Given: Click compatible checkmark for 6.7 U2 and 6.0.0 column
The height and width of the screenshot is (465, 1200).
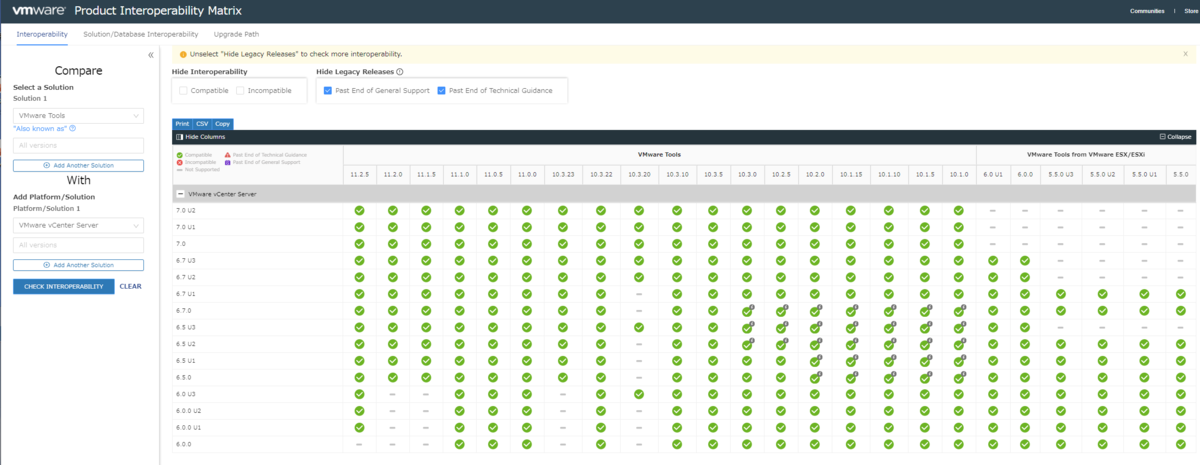Looking at the screenshot, I should pos(1025,277).
